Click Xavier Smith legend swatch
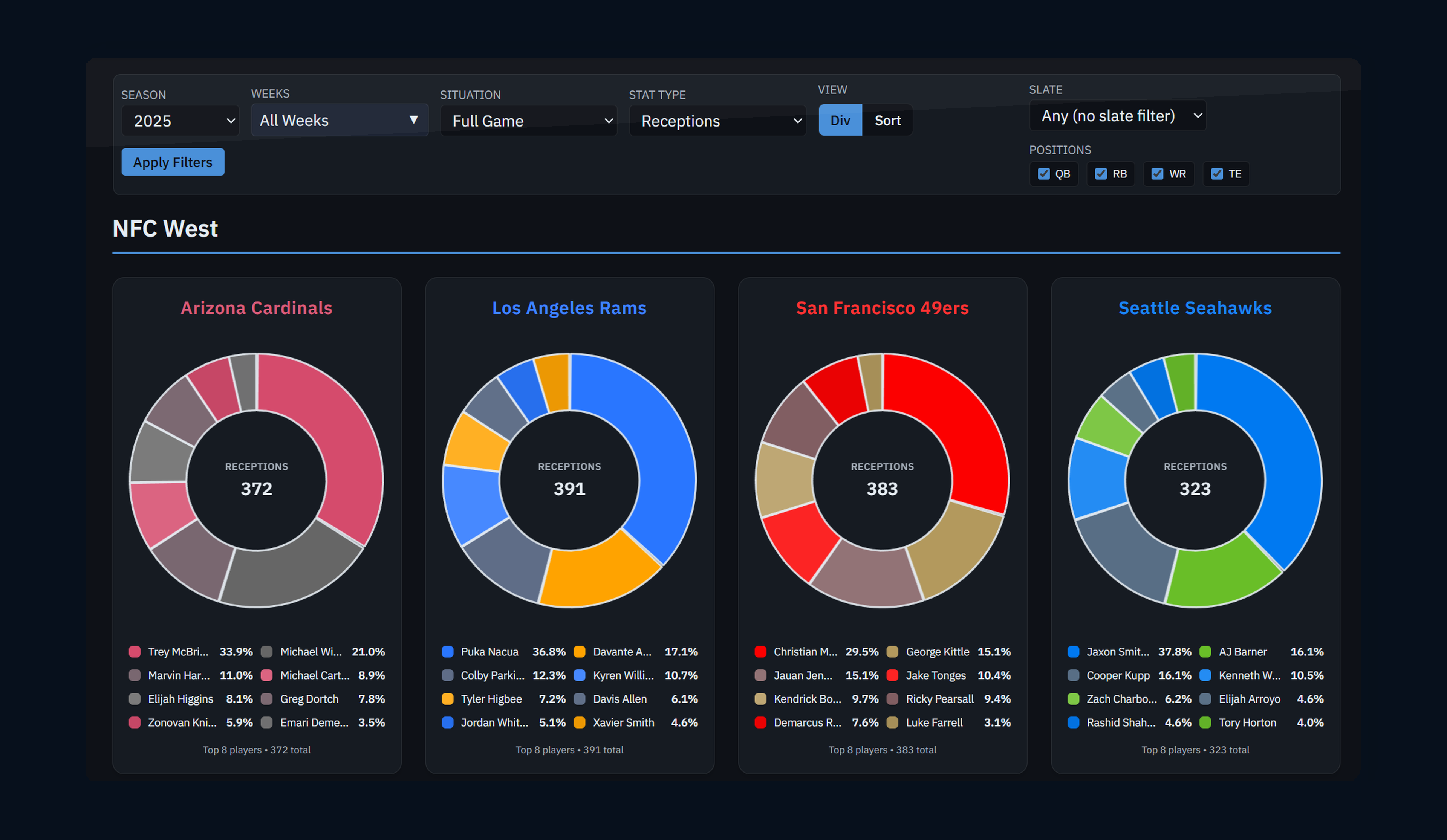Viewport: 1447px width, 840px height. (580, 722)
